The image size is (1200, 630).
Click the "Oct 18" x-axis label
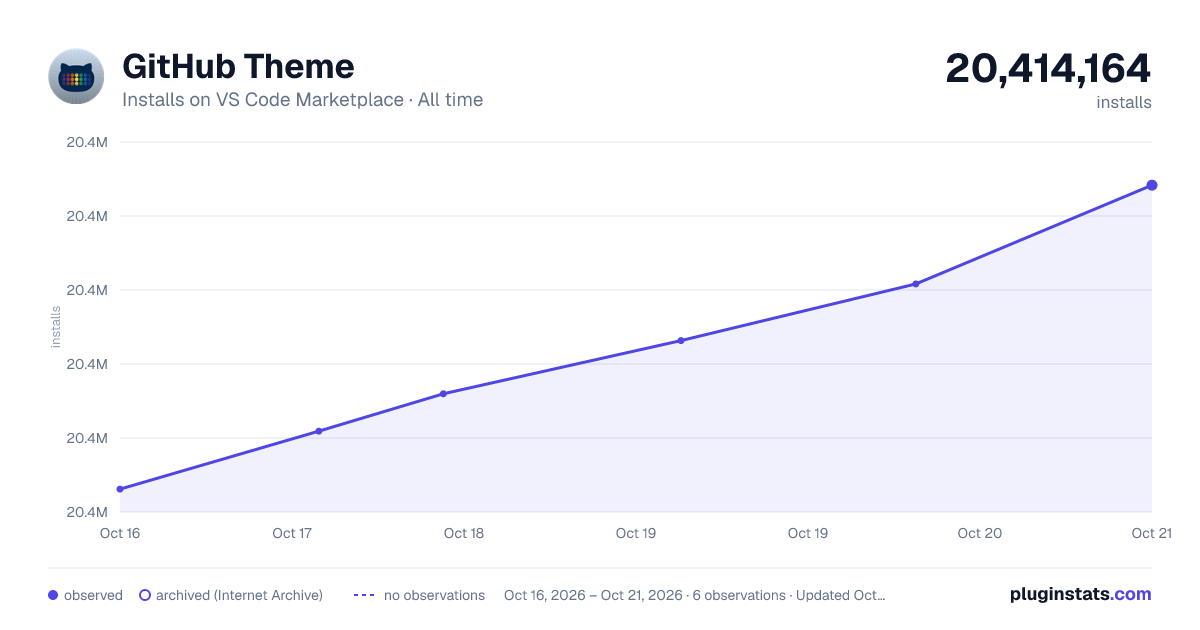coord(464,533)
